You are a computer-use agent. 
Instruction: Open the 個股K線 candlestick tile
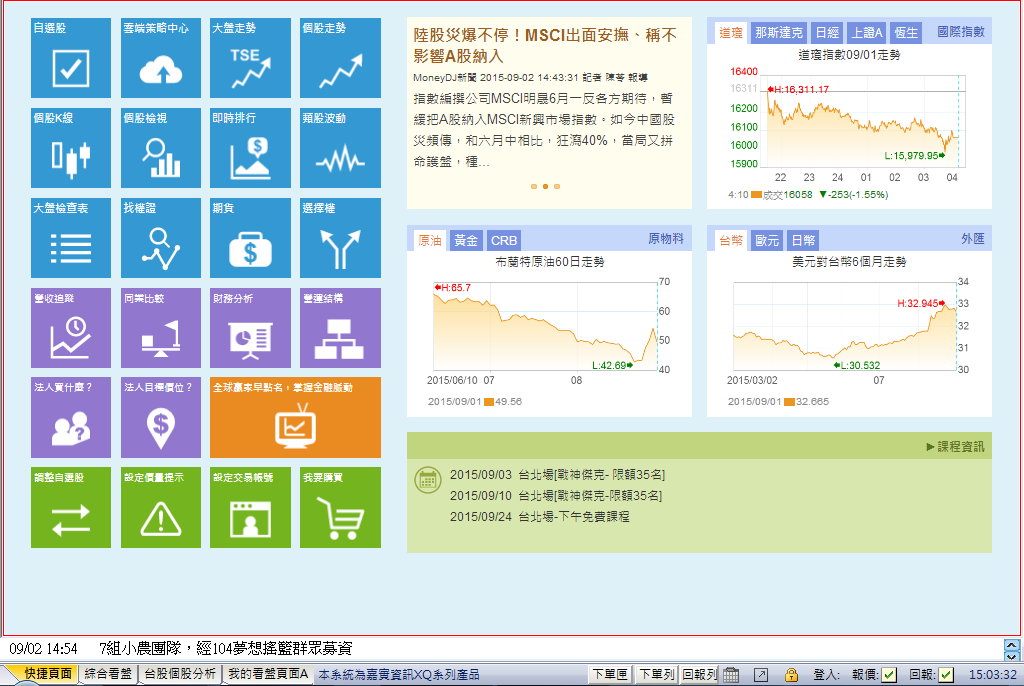71,148
